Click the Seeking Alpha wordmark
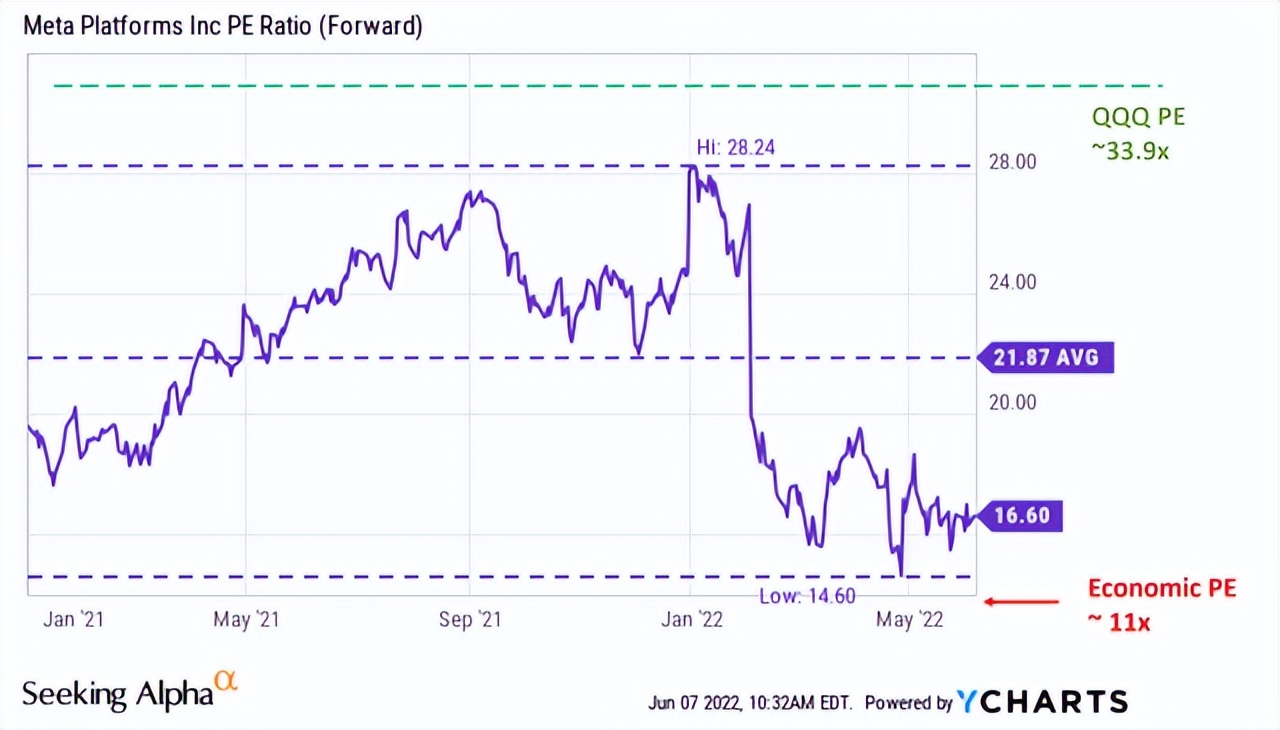 point(118,694)
